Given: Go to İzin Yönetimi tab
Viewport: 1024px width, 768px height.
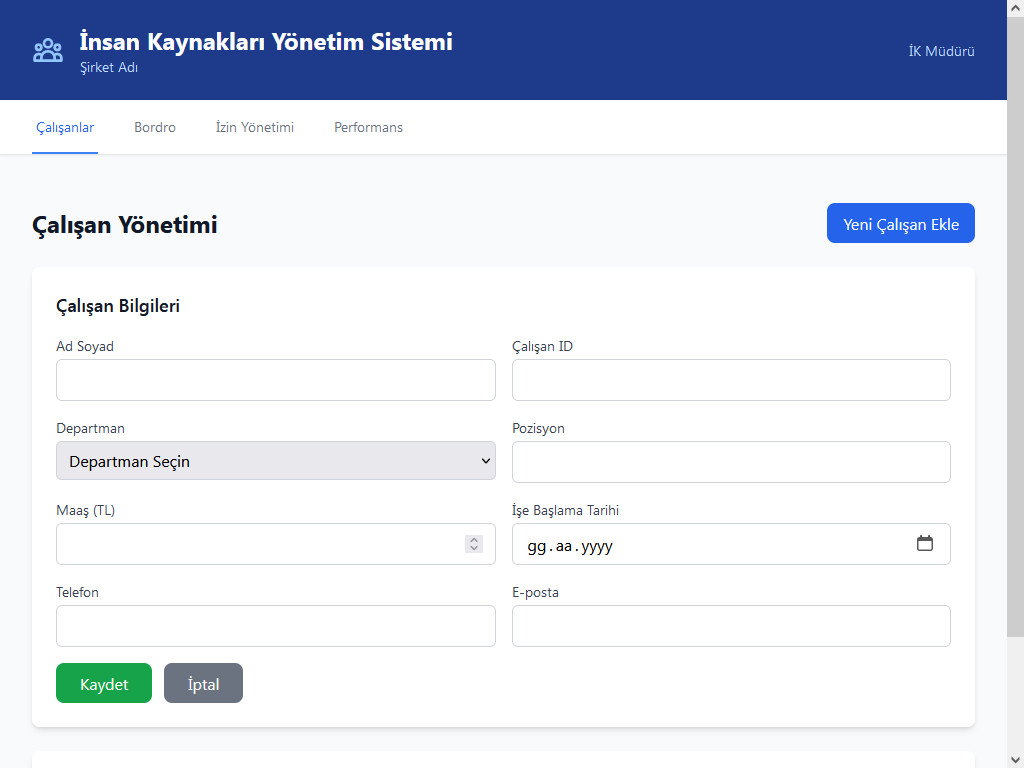Looking at the screenshot, I should click(255, 127).
